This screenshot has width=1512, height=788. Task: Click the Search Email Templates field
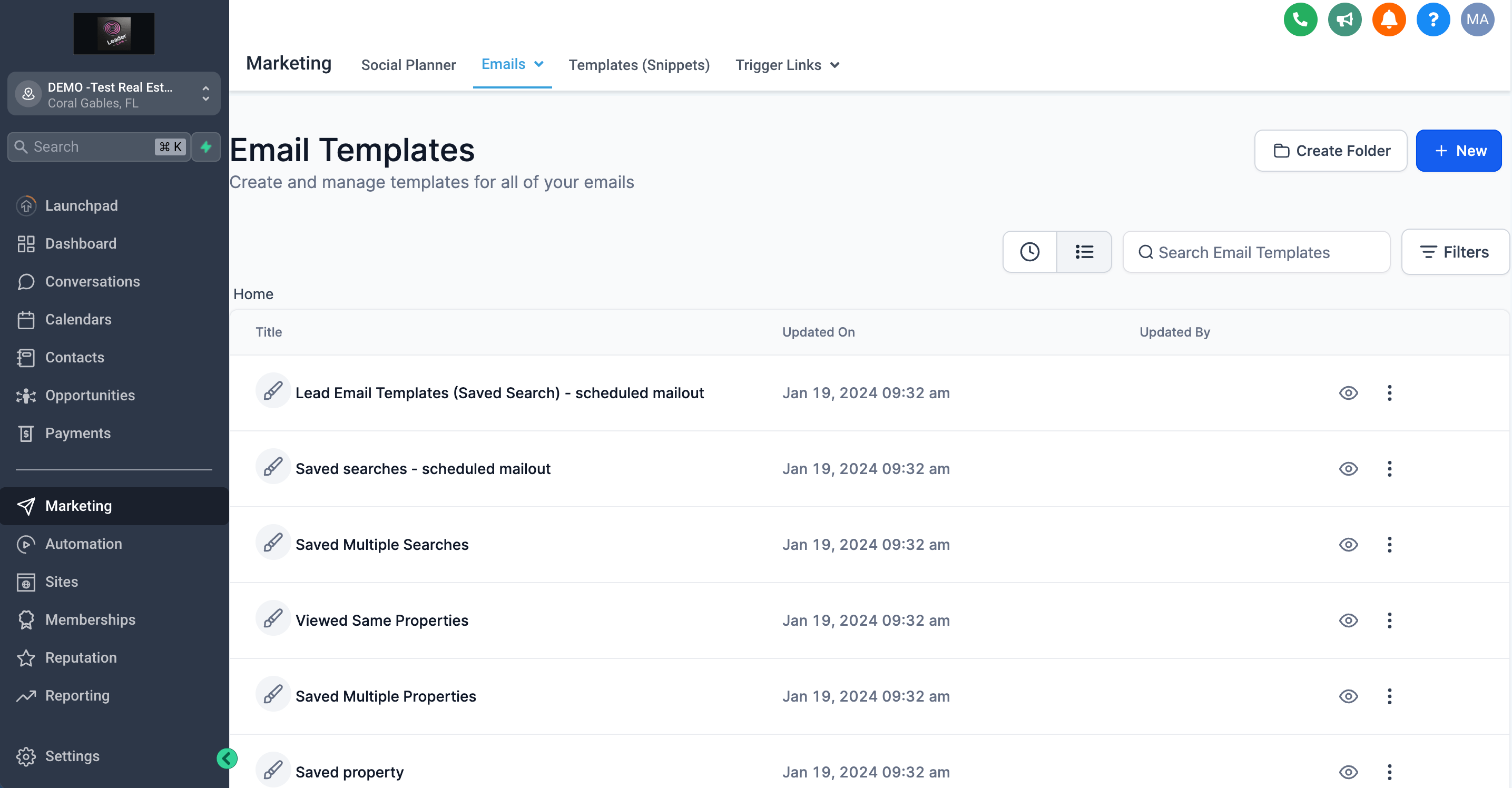[1256, 252]
